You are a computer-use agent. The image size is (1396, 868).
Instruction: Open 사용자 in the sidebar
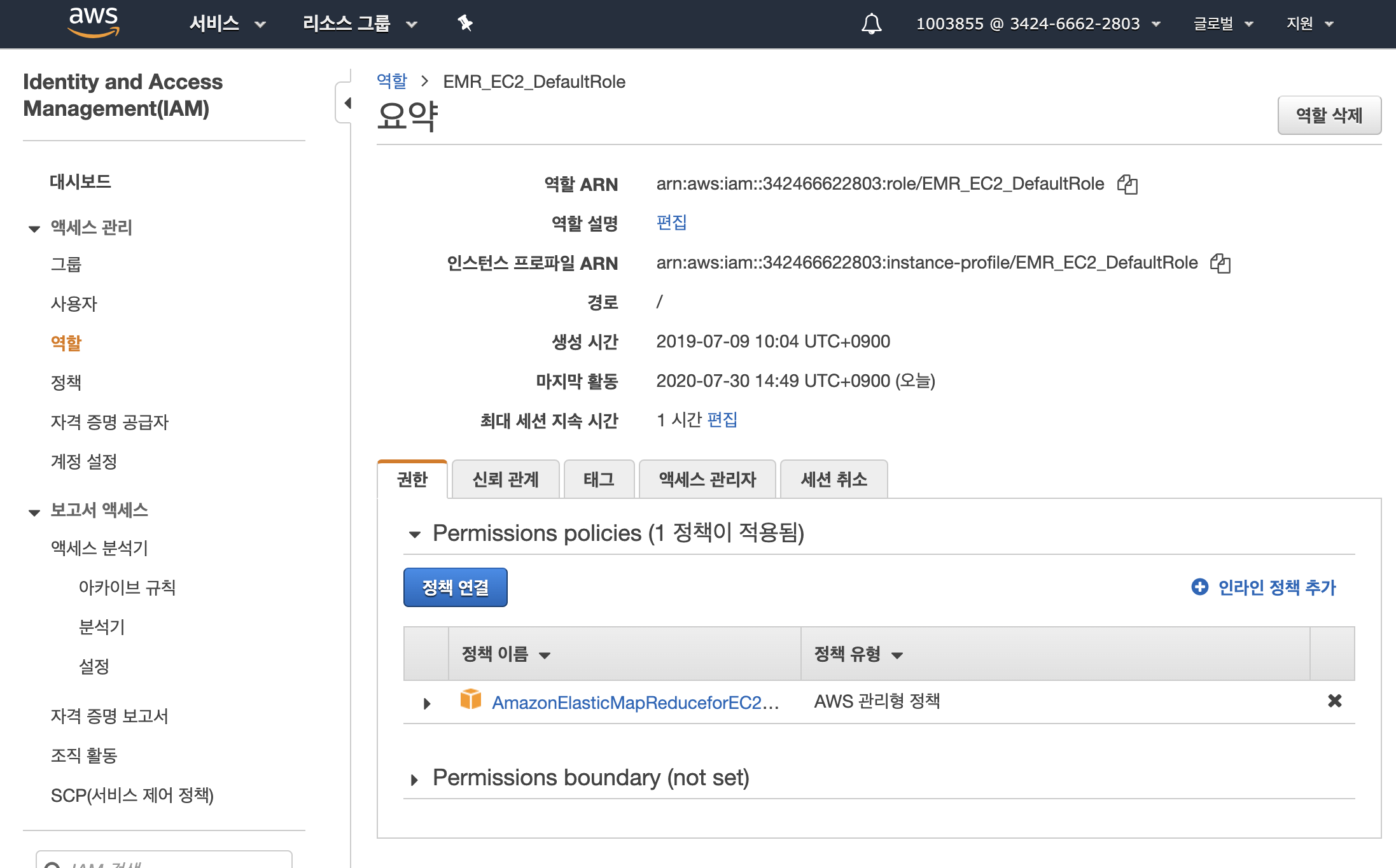tap(74, 304)
